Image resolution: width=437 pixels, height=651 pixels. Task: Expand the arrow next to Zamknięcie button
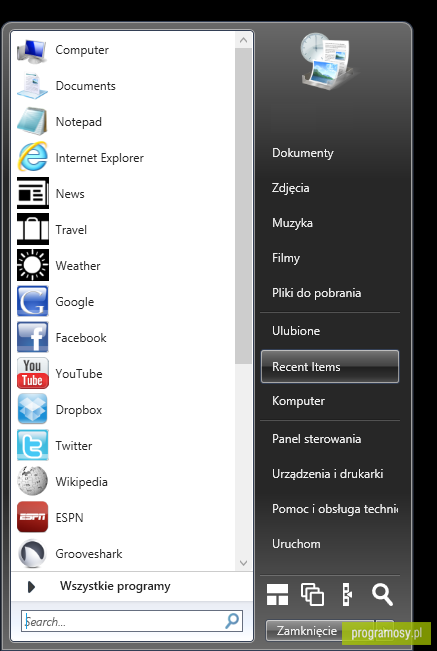pyautogui.click(x=385, y=631)
